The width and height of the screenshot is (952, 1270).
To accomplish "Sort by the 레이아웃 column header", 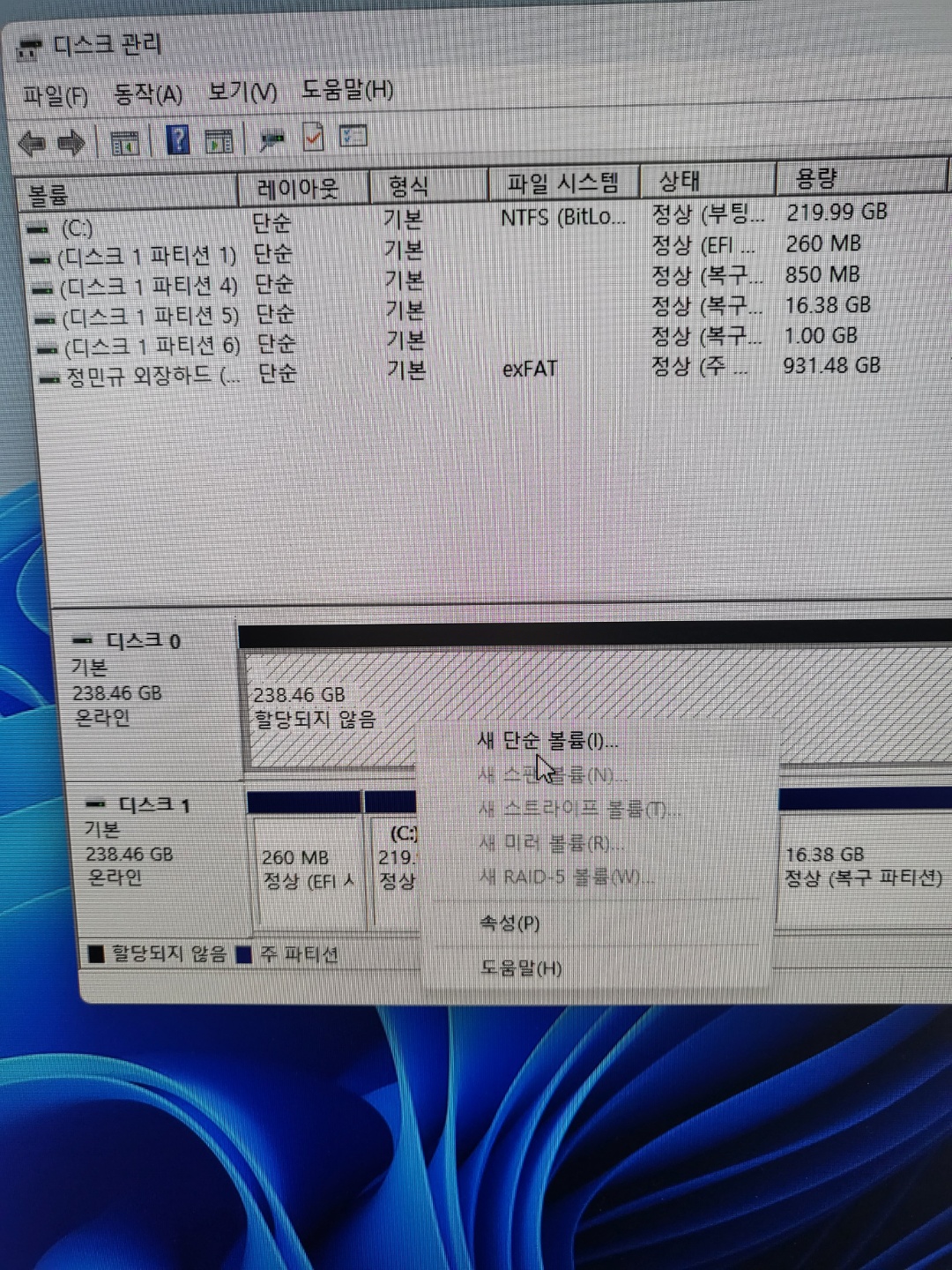I will pos(303,187).
